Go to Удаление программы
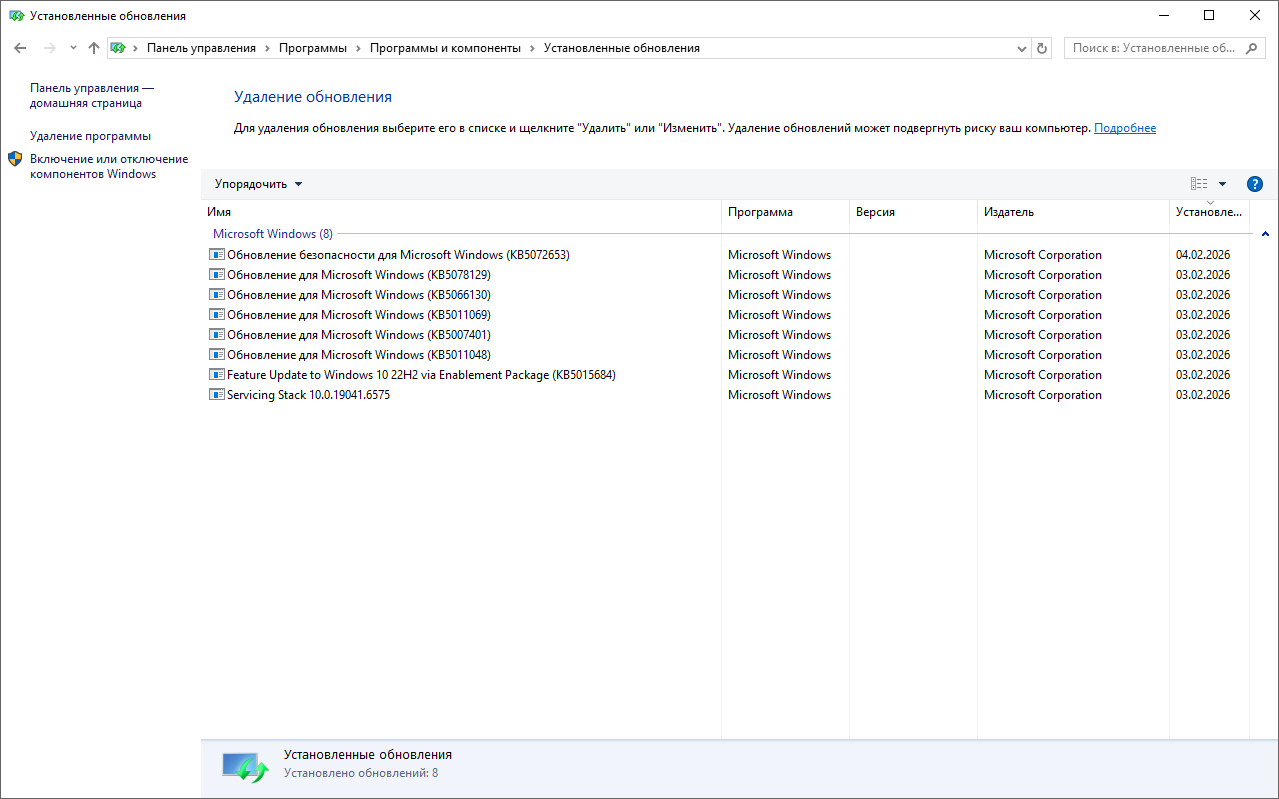Viewport: 1279px width, 799px height. coord(90,136)
